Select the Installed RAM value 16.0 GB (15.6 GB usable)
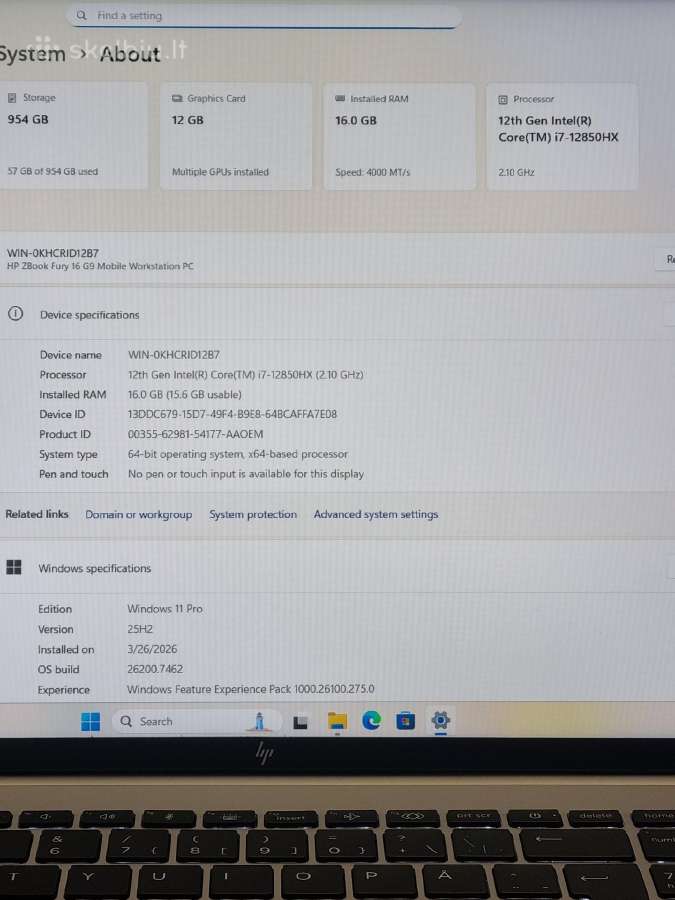 pos(185,394)
